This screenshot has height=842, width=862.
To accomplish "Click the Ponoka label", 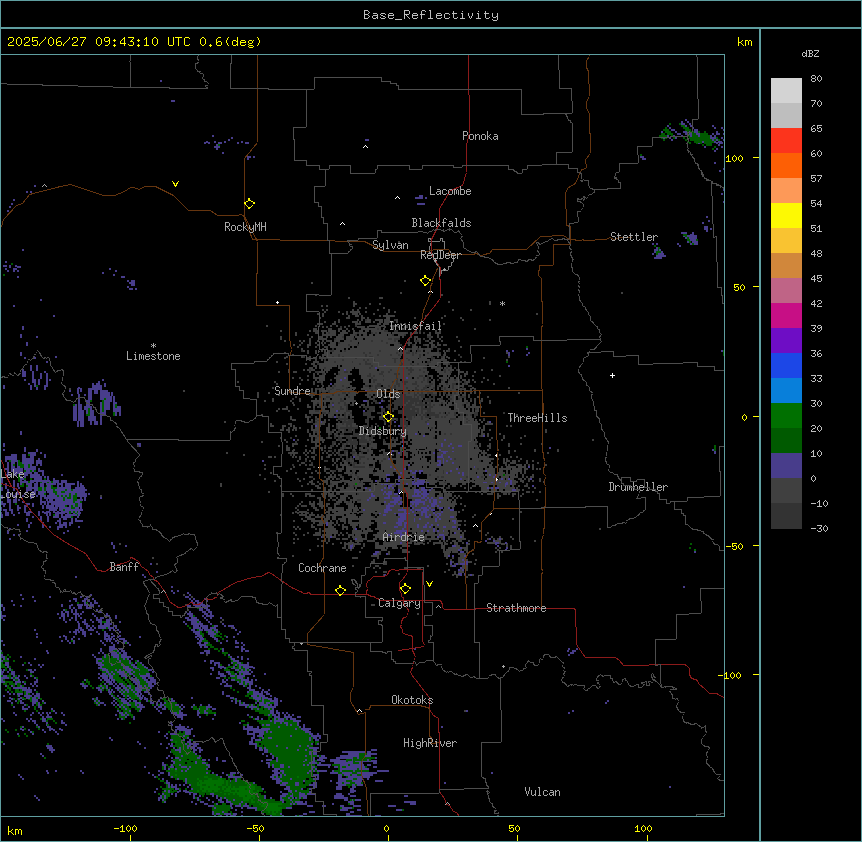I will pyautogui.click(x=480, y=136).
